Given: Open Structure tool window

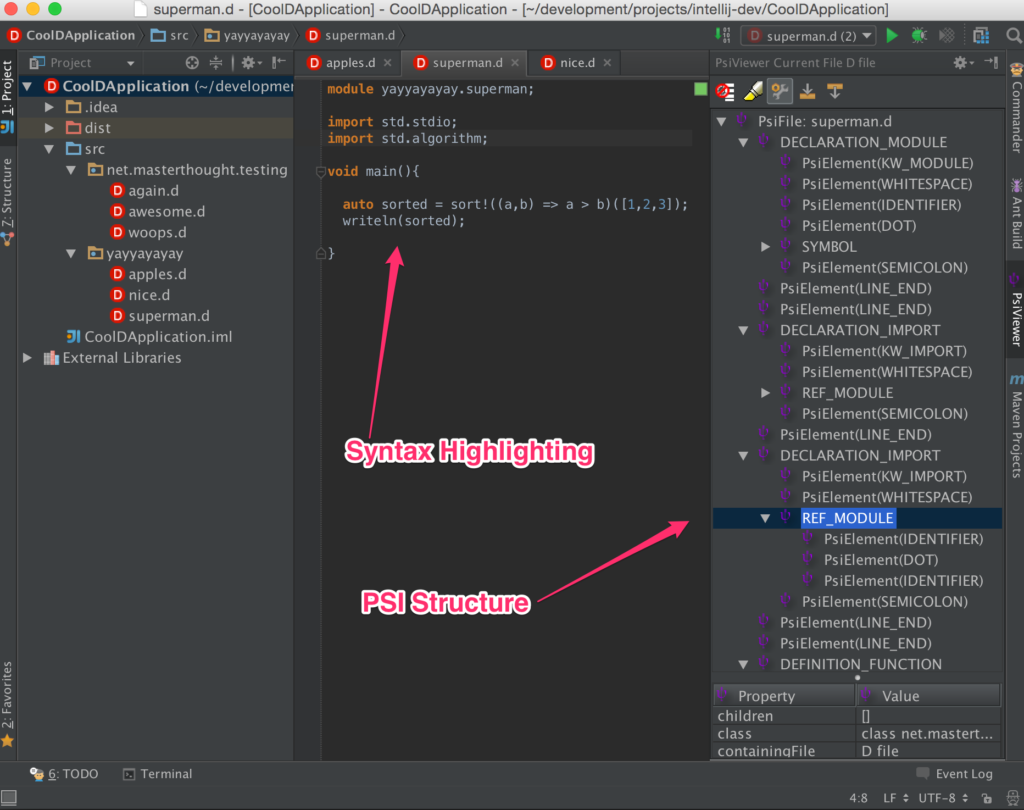Looking at the screenshot, I should 7,202.
